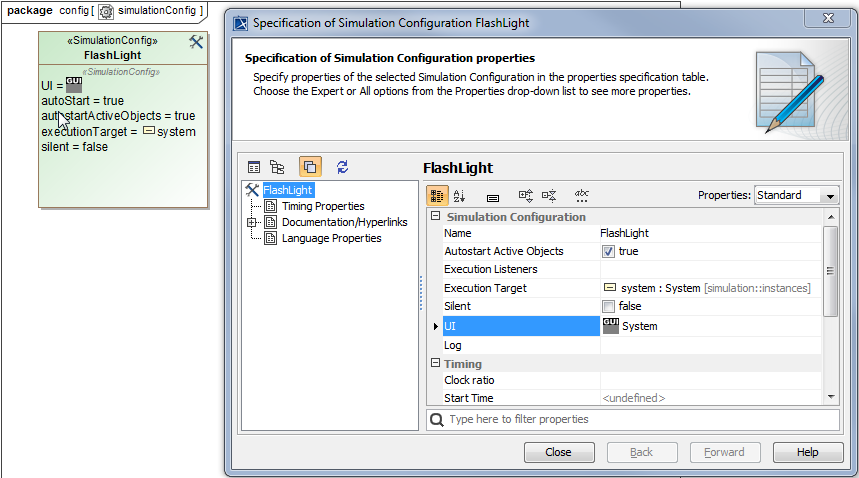Image resolution: width=859 pixels, height=478 pixels.
Task: Click the arrow marker beside the UI row
Action: click(x=436, y=326)
